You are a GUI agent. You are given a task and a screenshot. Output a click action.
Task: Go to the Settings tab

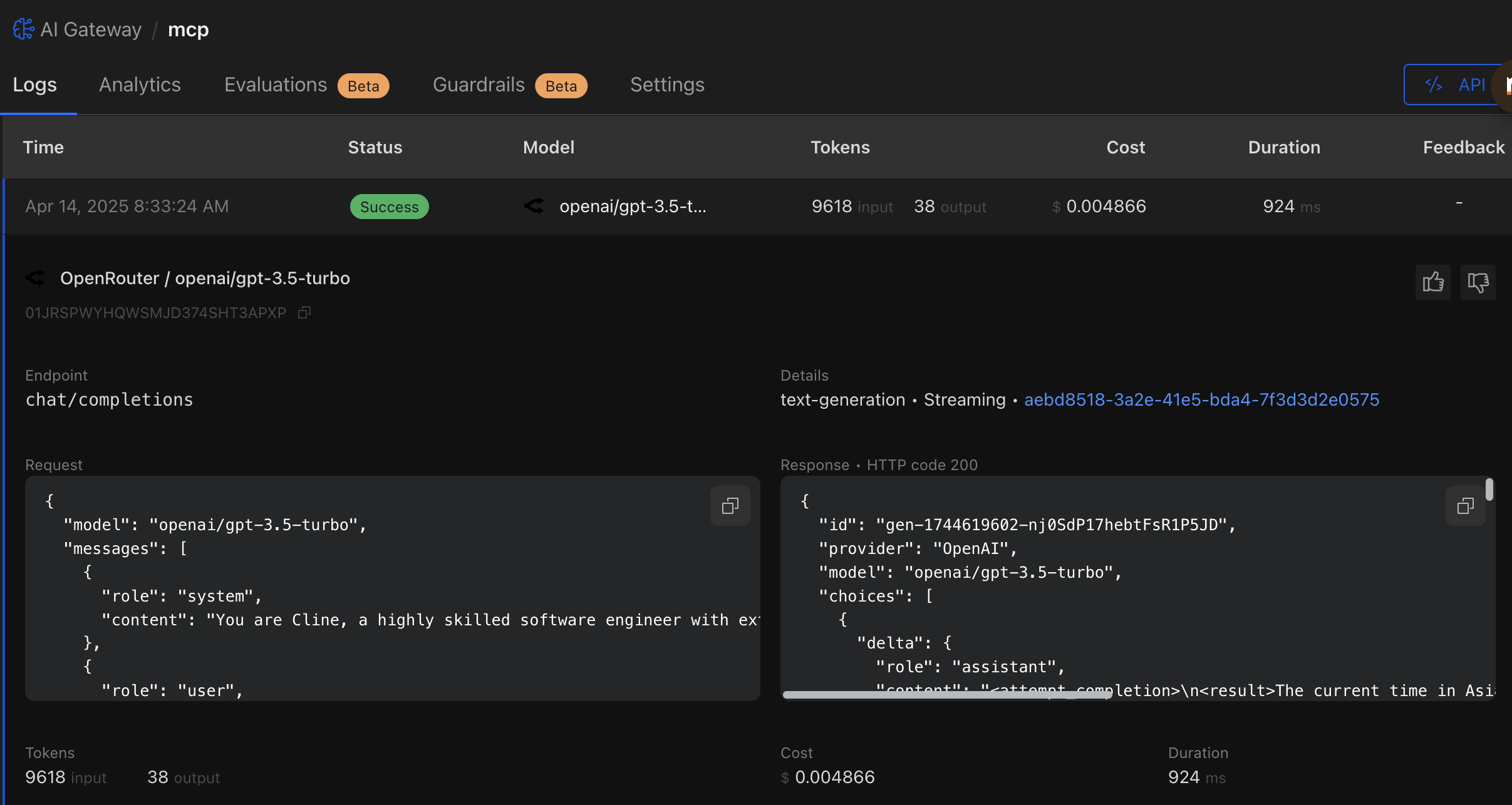click(x=667, y=85)
